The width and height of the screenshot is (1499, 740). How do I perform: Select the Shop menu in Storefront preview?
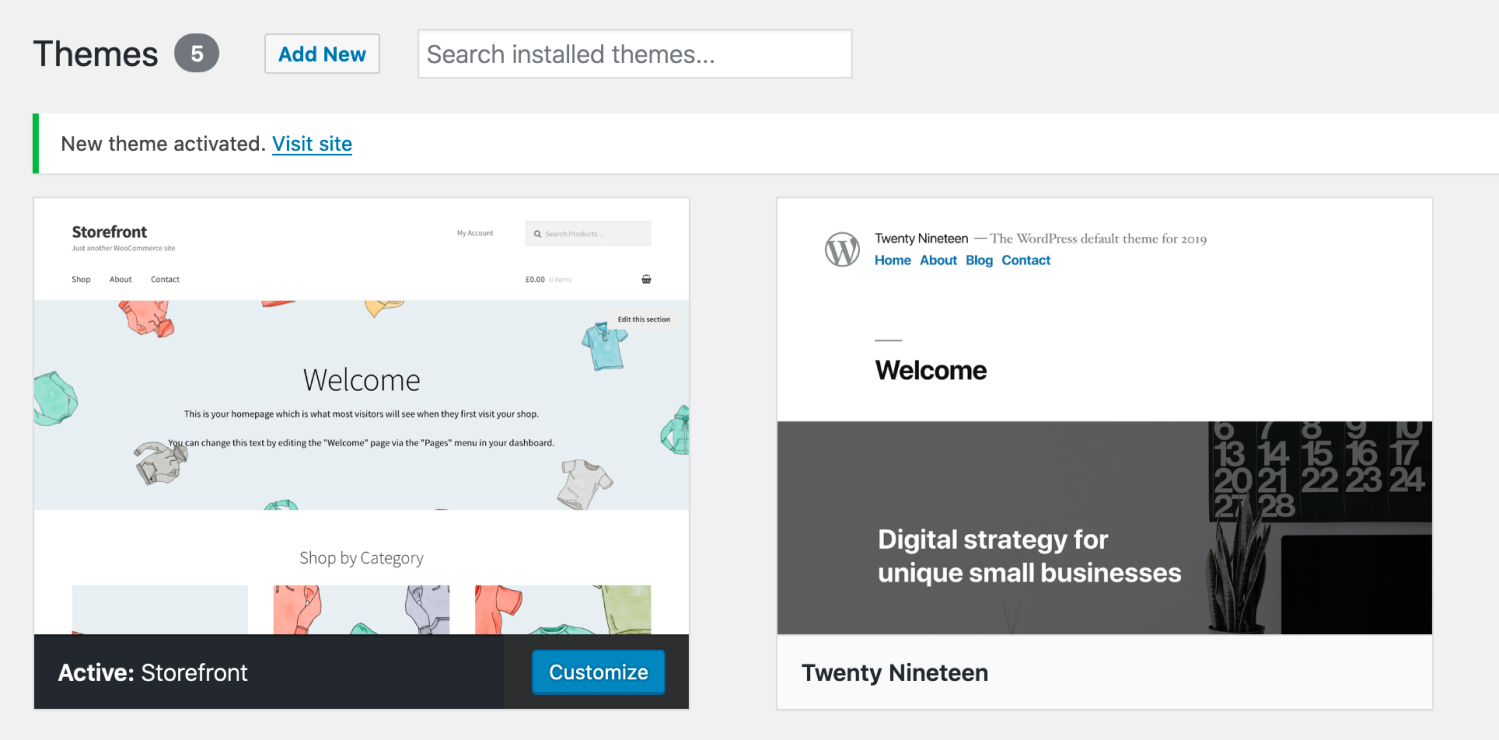[81, 279]
